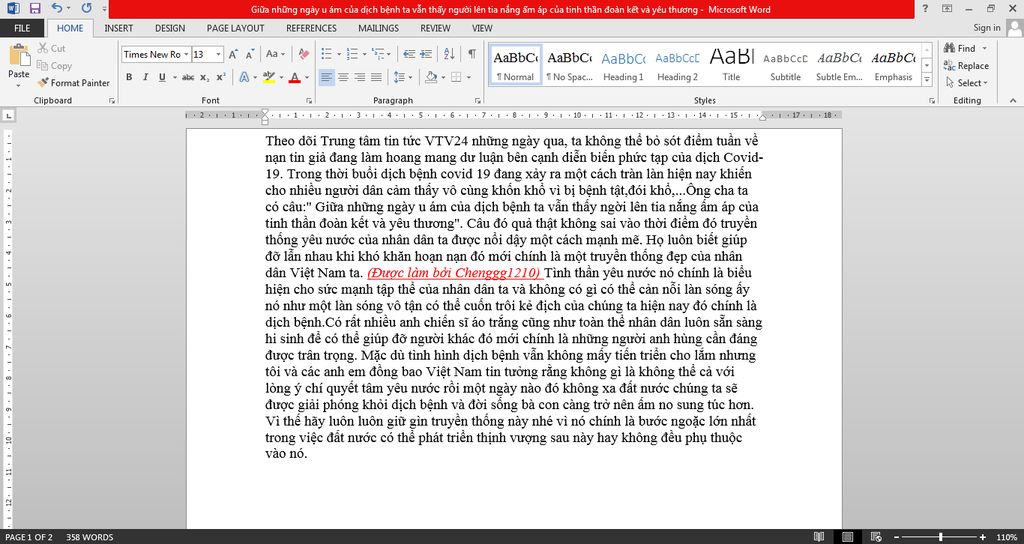Align text left
The image size is (1024, 544).
click(327, 77)
